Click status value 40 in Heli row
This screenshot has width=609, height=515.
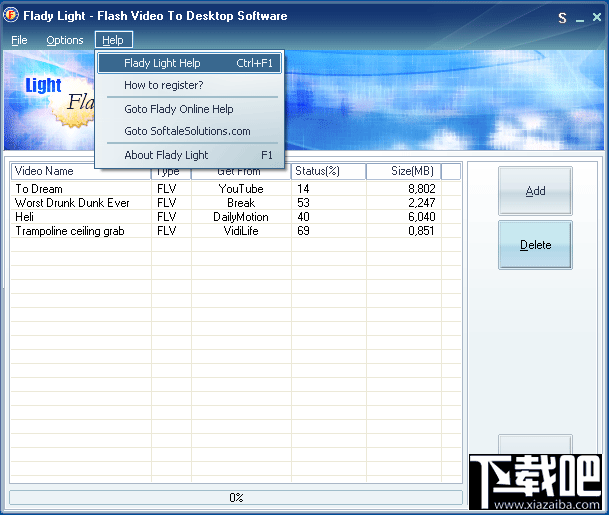pos(303,217)
